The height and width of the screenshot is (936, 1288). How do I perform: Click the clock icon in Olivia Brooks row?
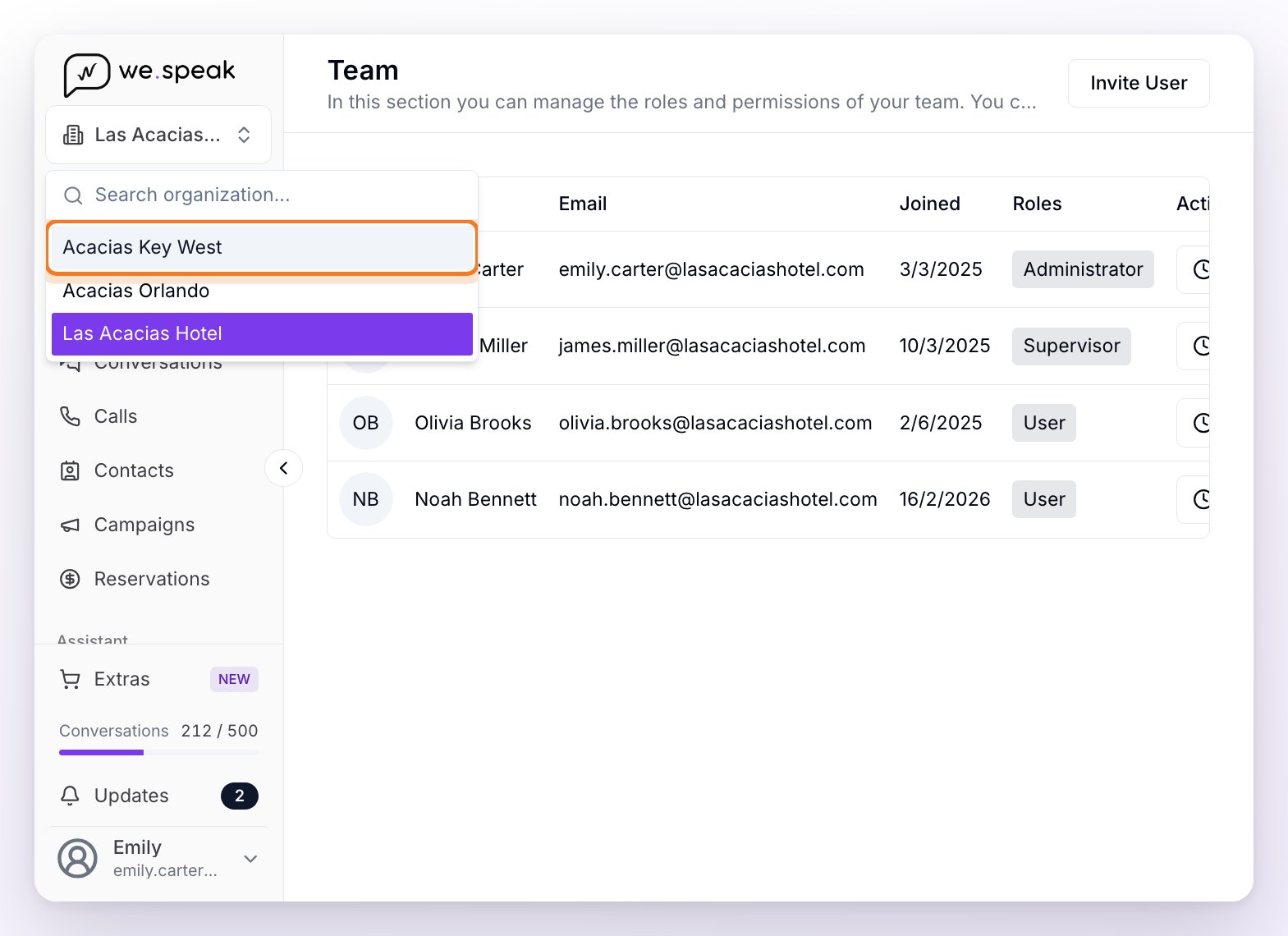point(1202,423)
